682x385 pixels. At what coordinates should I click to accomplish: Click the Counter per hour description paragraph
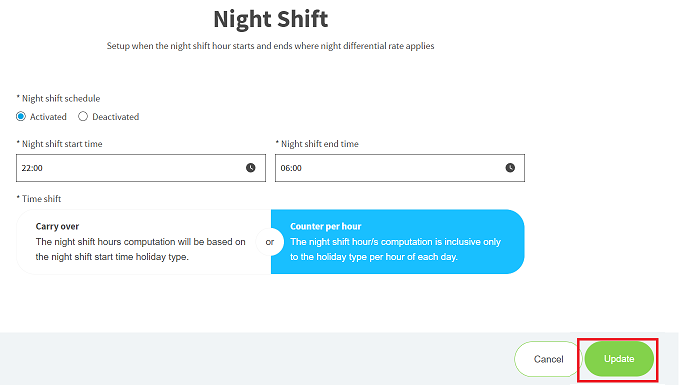(395, 249)
